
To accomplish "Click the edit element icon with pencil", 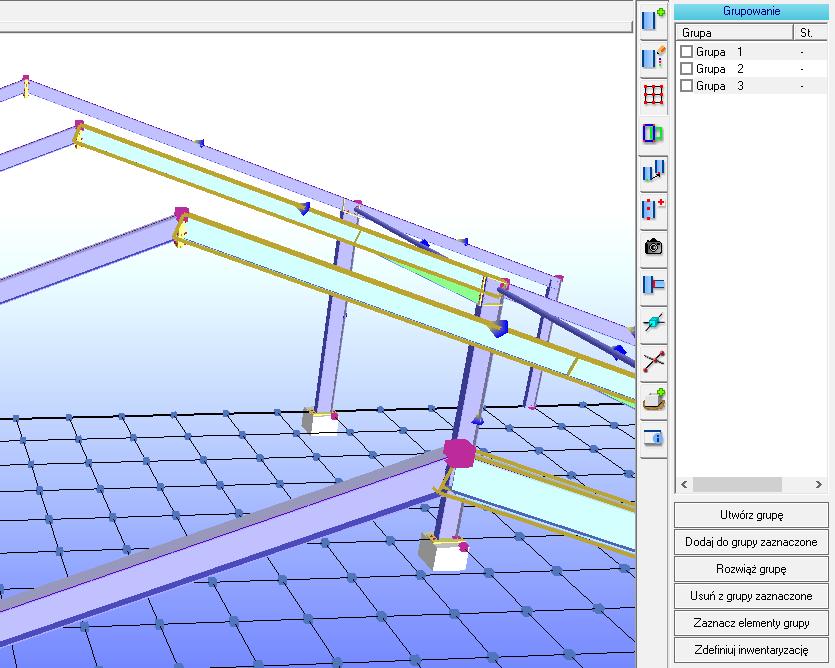I will pyautogui.click(x=653, y=58).
